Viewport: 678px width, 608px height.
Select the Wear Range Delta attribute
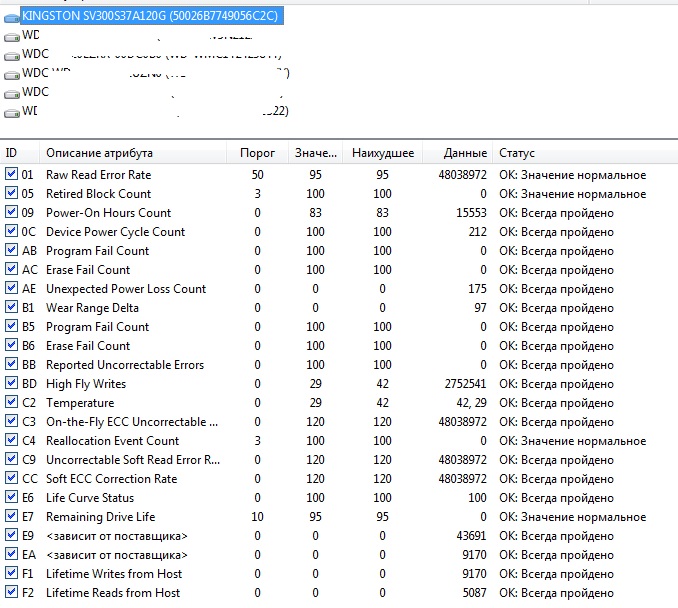point(92,308)
